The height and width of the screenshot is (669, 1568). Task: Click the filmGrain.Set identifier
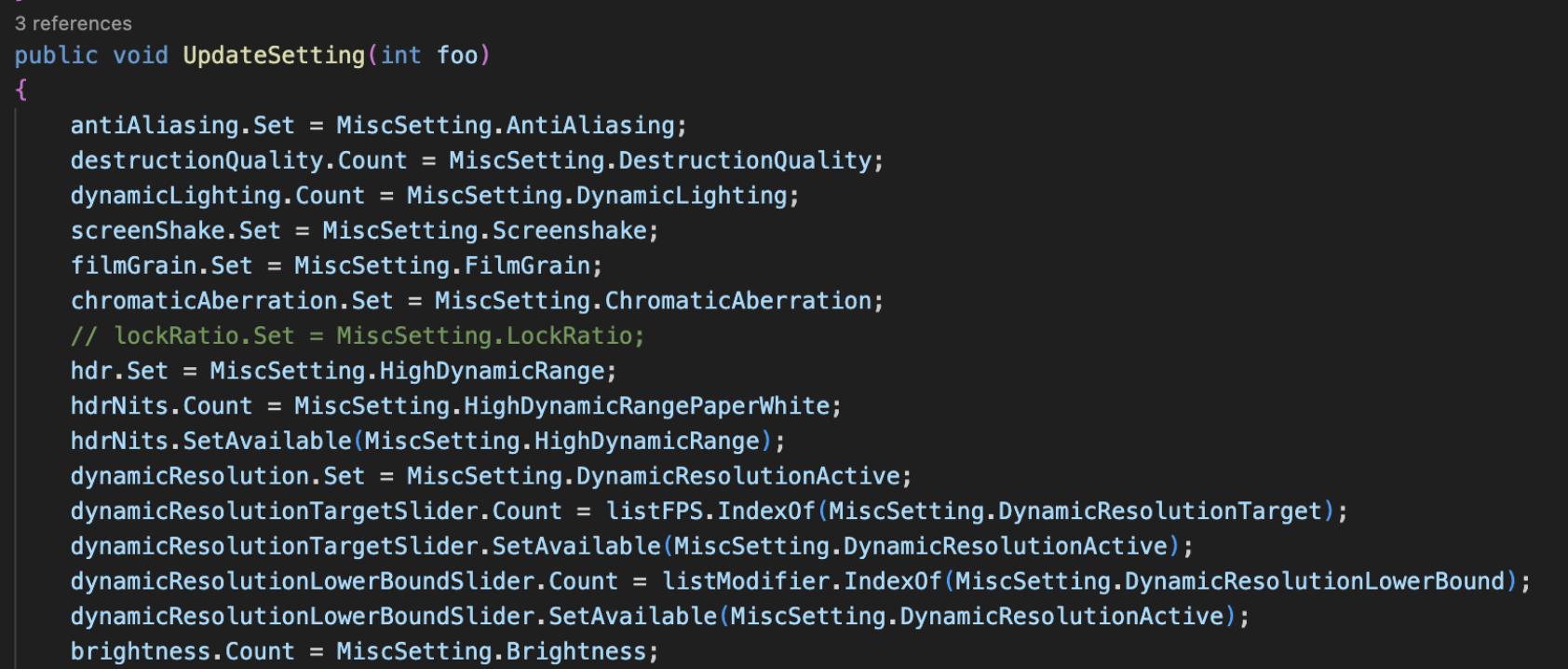coord(162,266)
